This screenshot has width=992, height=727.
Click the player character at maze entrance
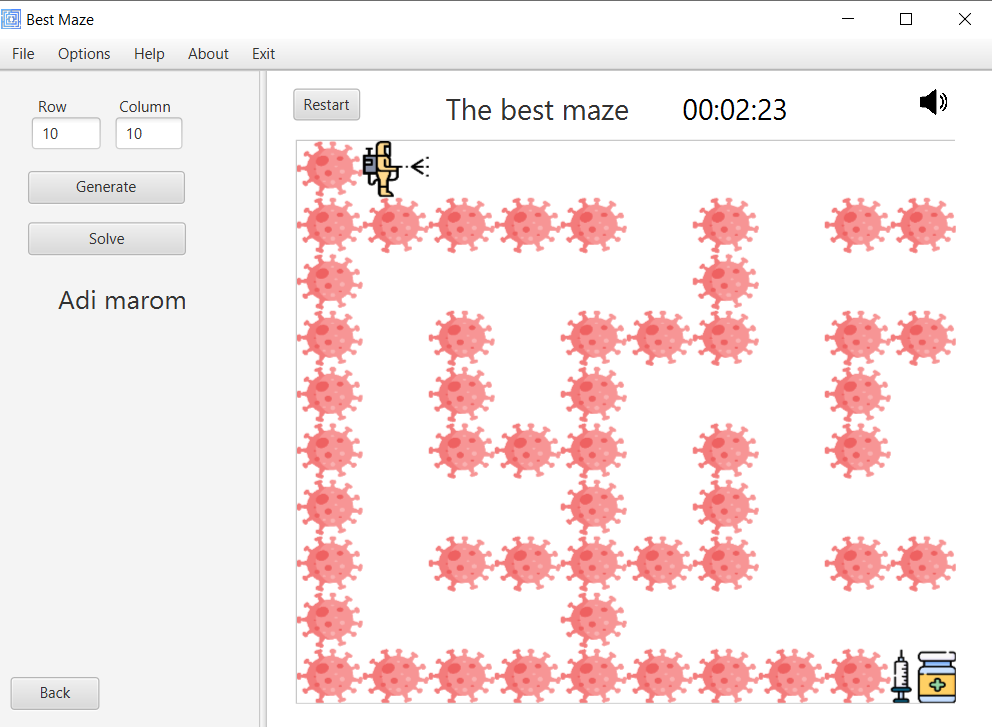[383, 170]
